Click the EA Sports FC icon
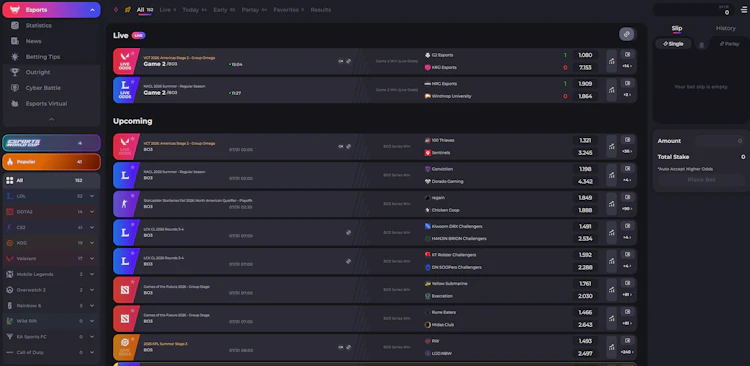This screenshot has height=366, width=750. point(9,337)
